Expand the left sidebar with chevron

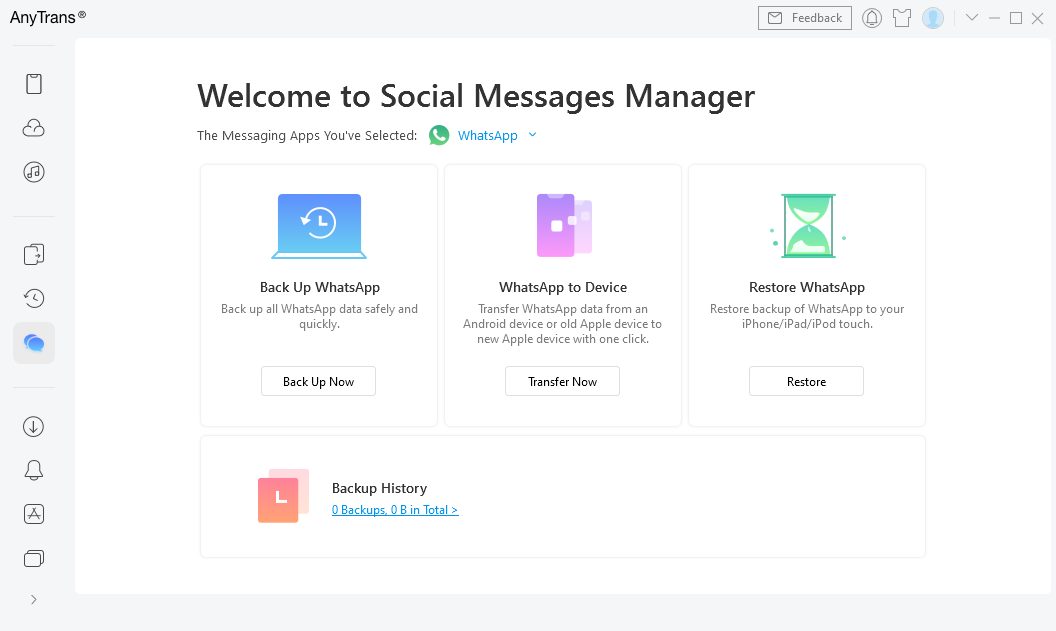click(x=34, y=599)
